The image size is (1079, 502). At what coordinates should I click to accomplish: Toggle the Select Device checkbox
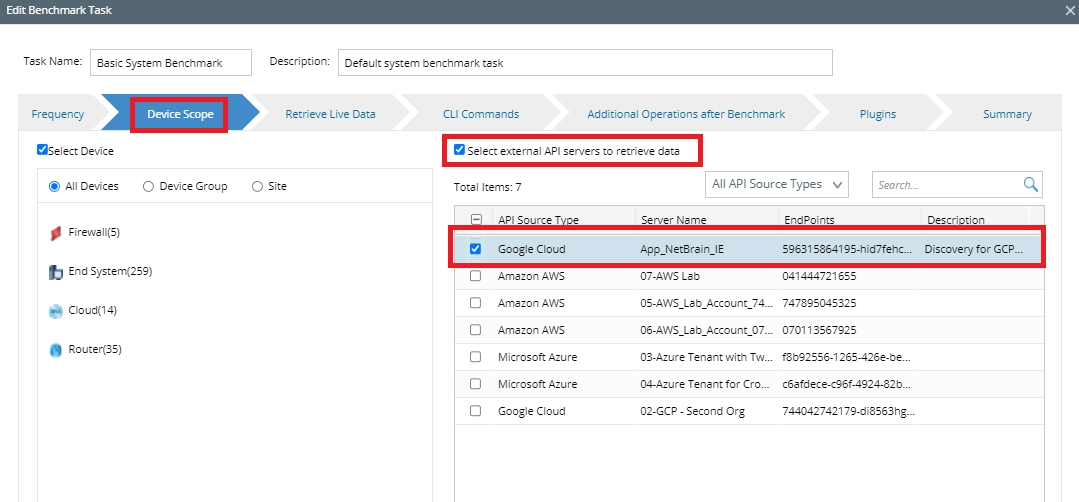click(x=42, y=151)
